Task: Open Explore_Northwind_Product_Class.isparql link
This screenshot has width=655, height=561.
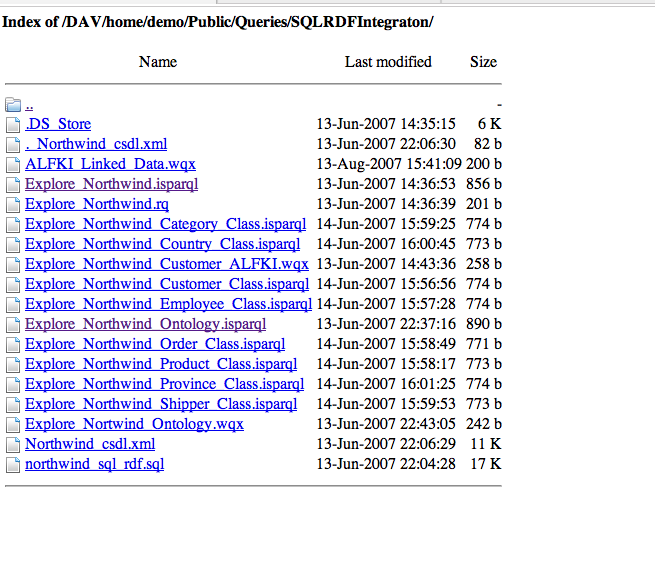Action: tap(161, 364)
